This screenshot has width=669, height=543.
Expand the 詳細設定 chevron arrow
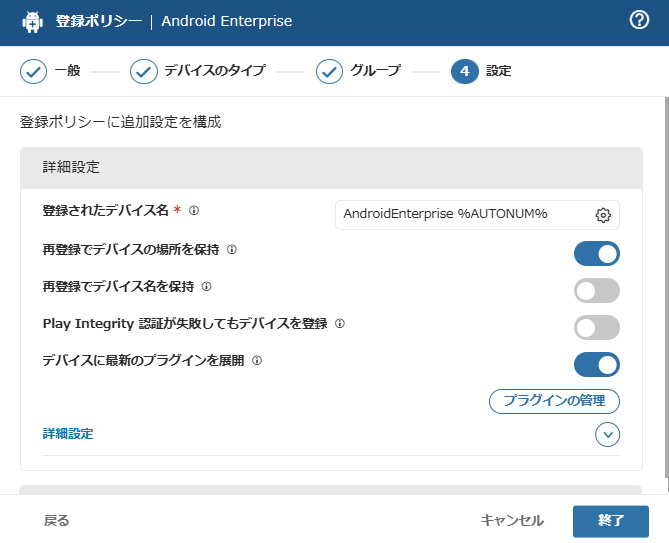pyautogui.click(x=608, y=435)
